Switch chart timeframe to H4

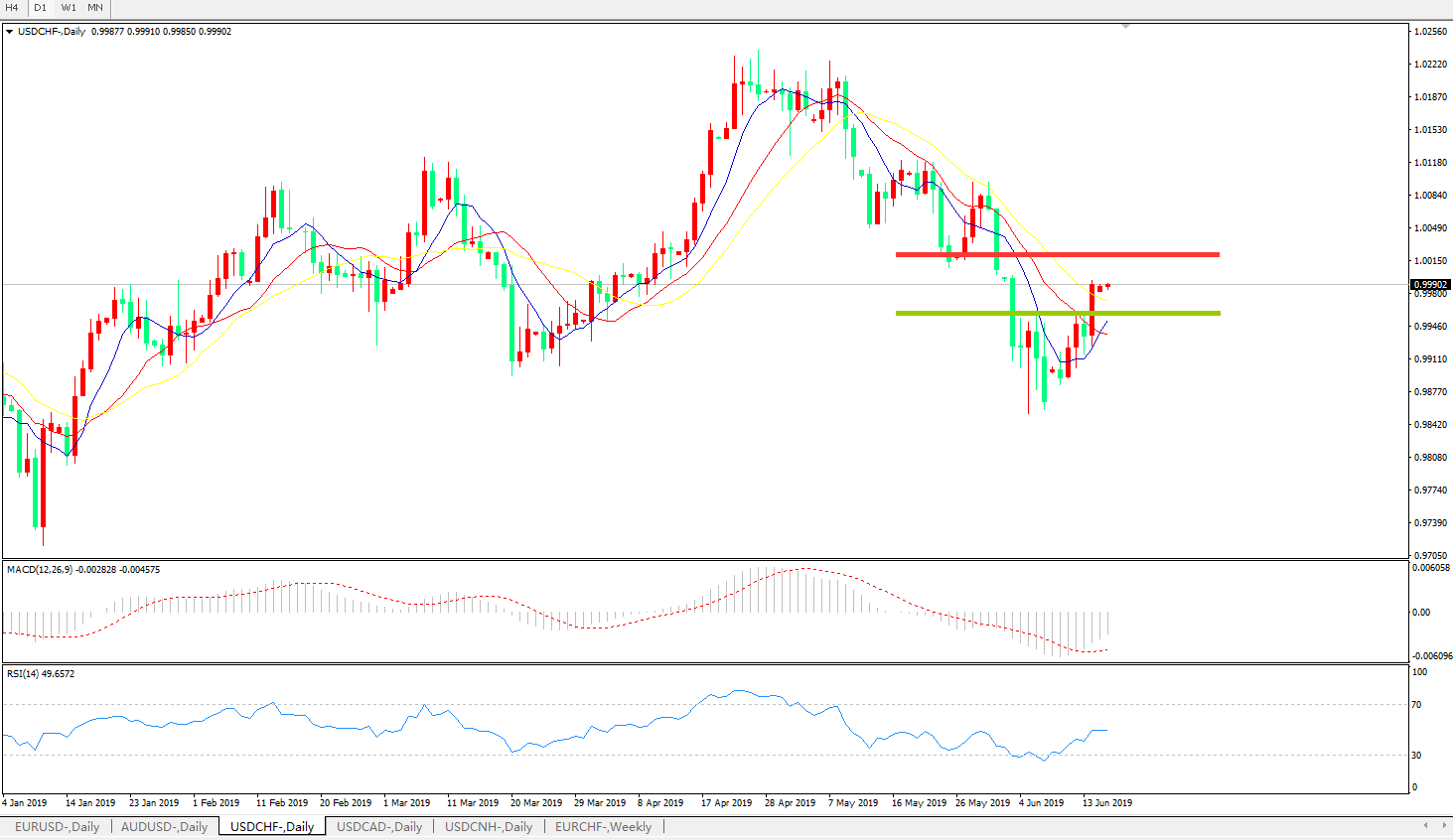13,8
